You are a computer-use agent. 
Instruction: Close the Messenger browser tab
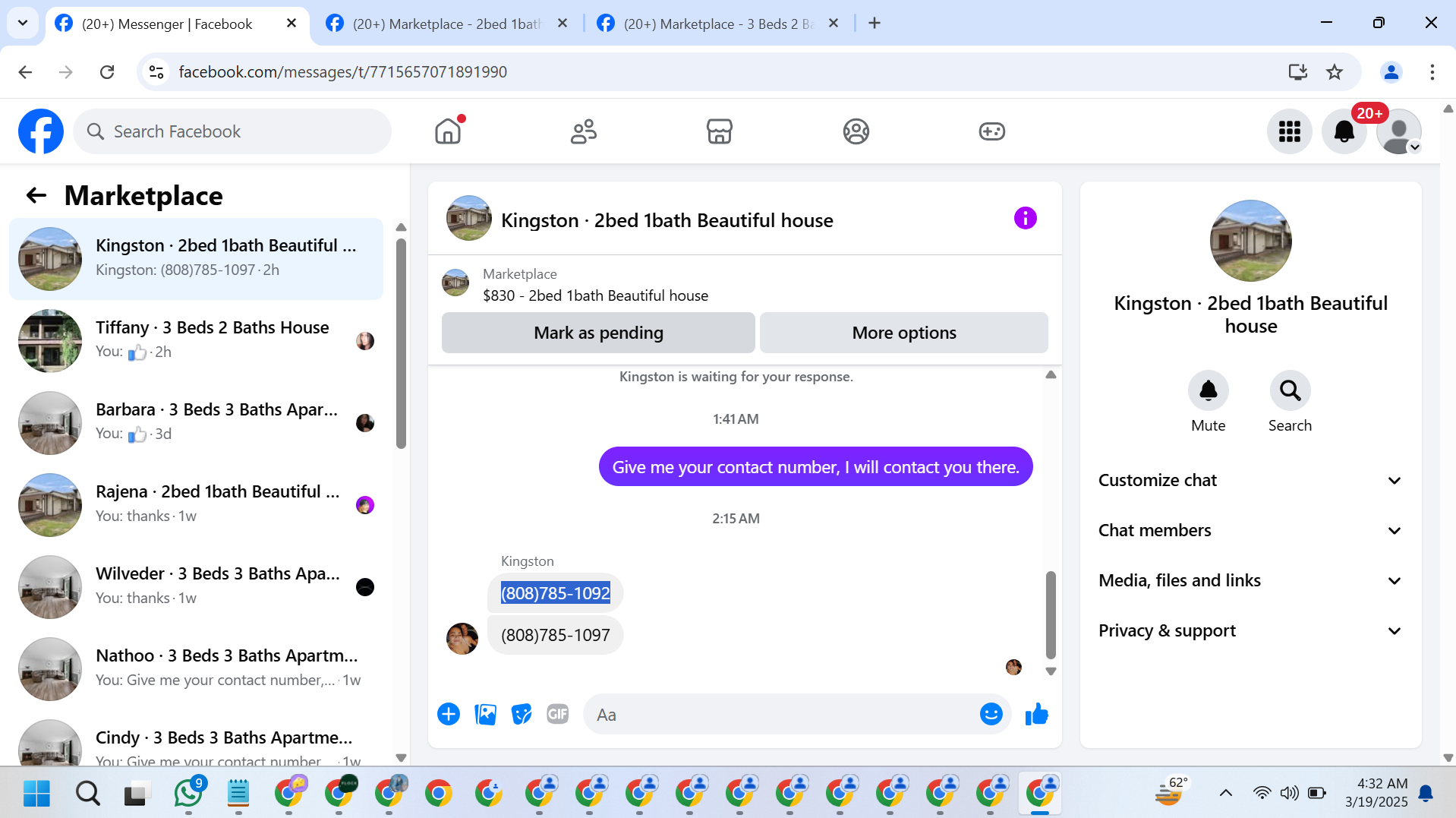[292, 24]
